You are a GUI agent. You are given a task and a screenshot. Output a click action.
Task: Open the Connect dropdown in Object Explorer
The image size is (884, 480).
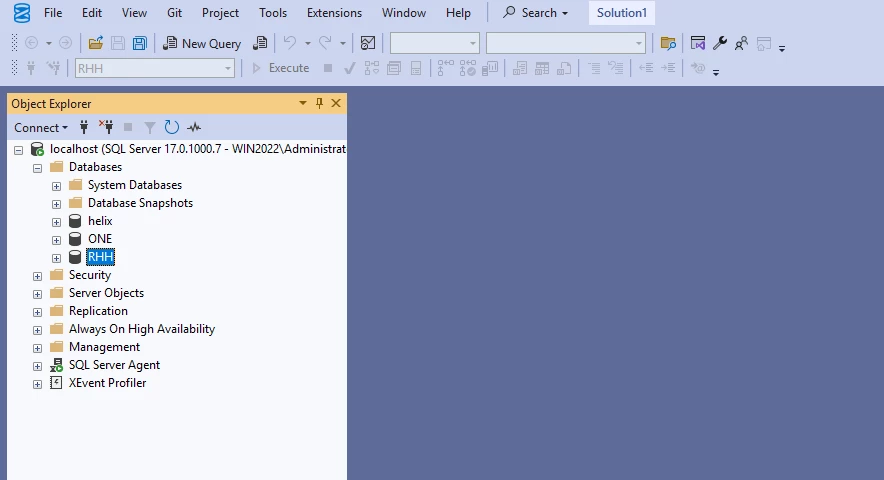tap(41, 127)
